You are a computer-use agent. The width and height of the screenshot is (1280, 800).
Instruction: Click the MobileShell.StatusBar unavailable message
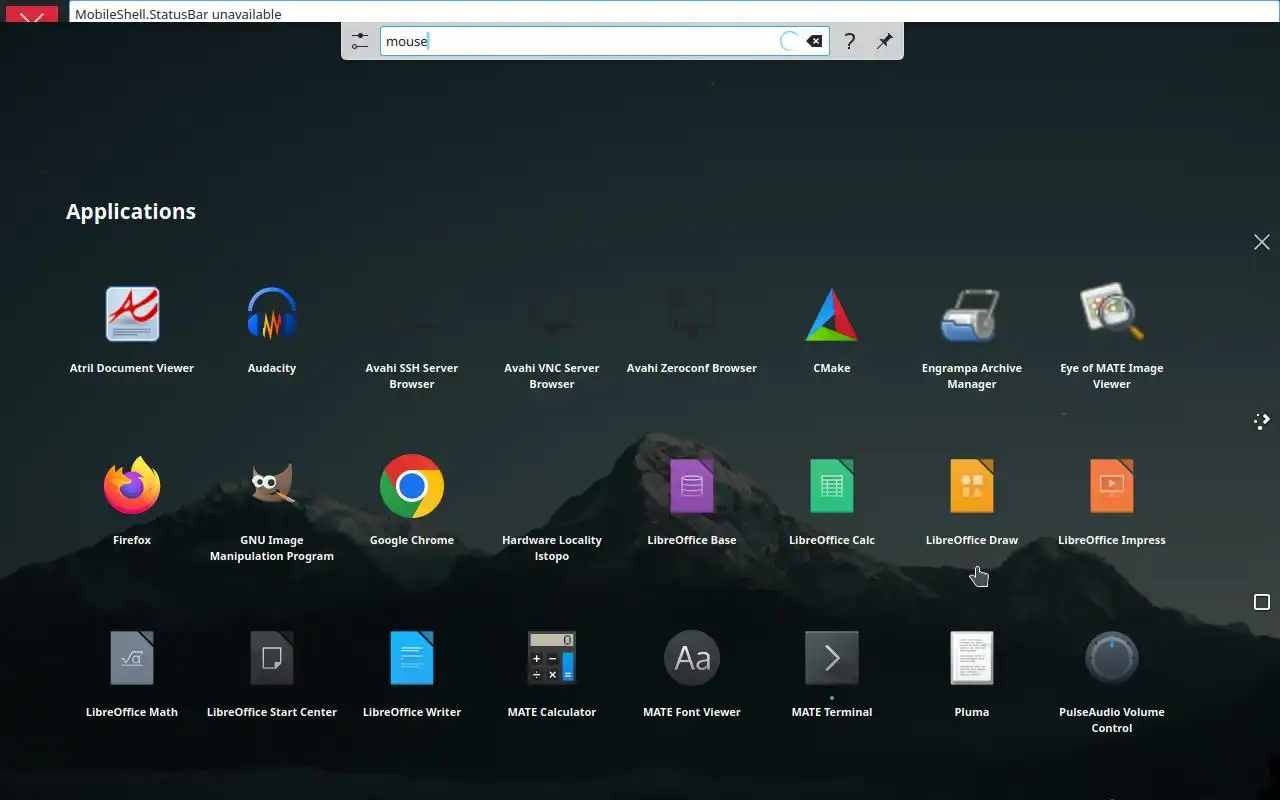[x=178, y=14]
